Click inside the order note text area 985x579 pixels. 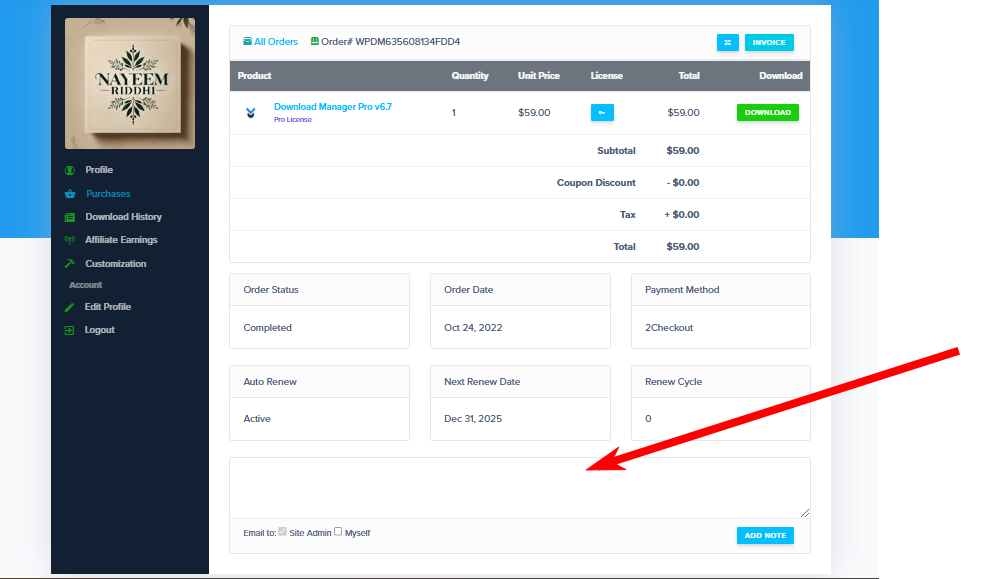pyautogui.click(x=520, y=488)
